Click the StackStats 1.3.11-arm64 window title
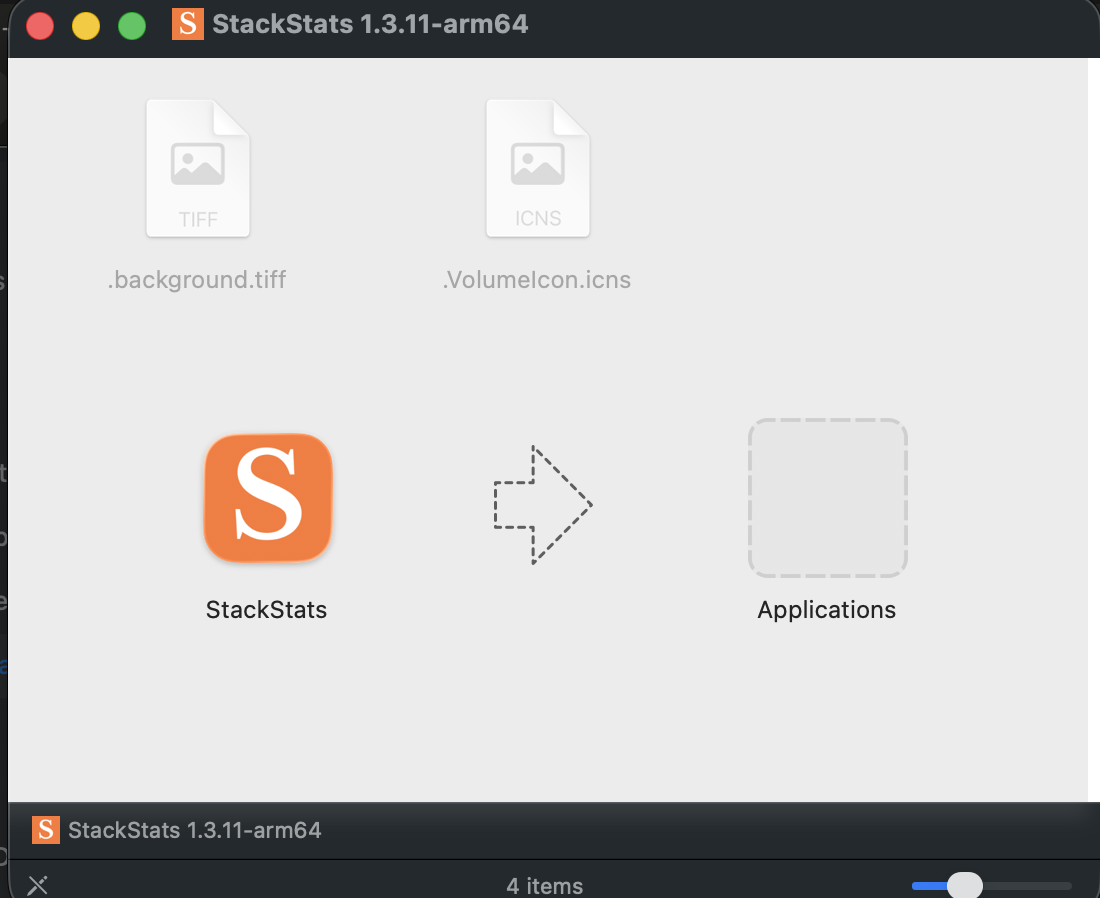 click(x=370, y=23)
